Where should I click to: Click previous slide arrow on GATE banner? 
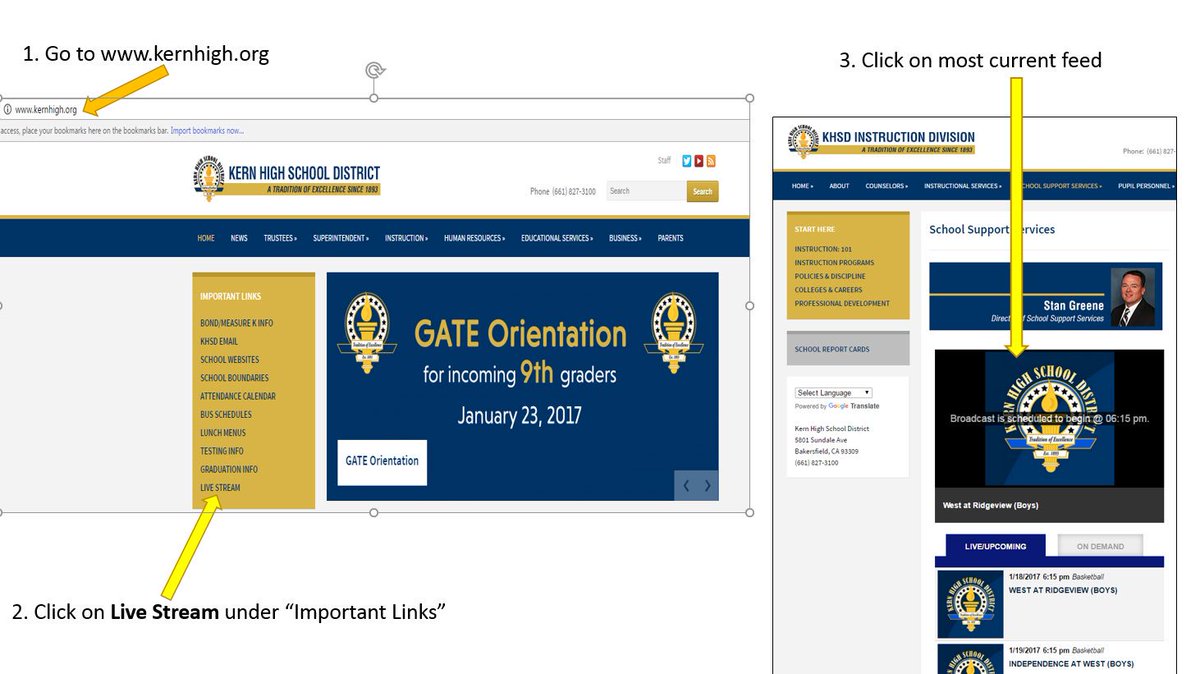click(686, 486)
